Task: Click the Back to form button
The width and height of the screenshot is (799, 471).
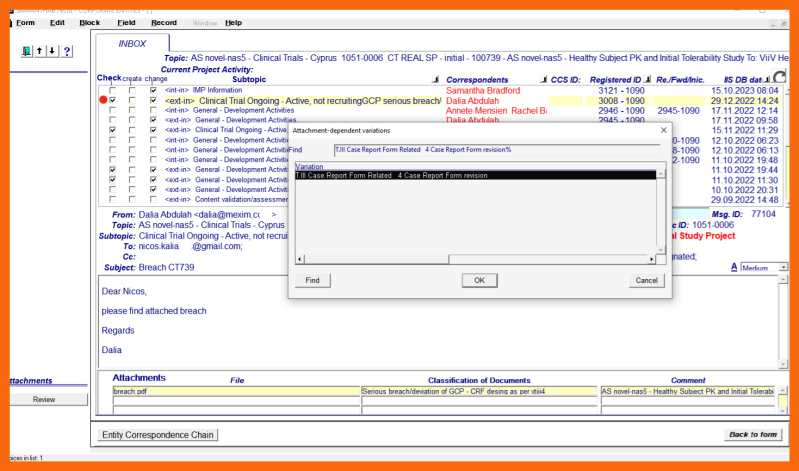Action: 753,434
